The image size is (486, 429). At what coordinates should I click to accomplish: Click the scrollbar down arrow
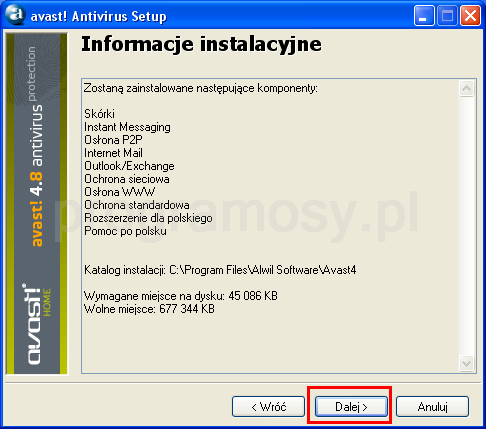coord(466,363)
